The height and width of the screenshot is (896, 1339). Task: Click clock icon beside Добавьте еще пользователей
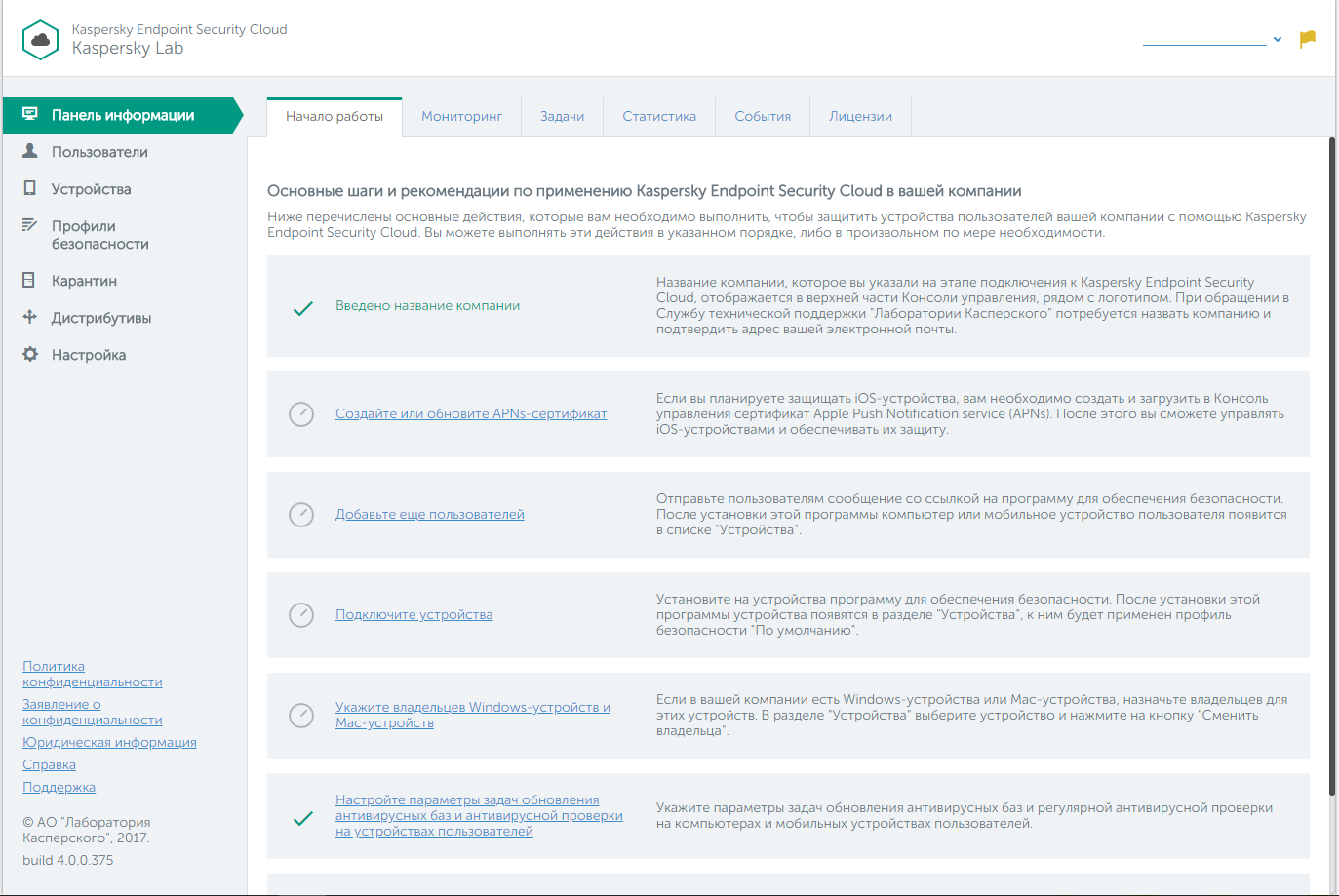tap(301, 515)
